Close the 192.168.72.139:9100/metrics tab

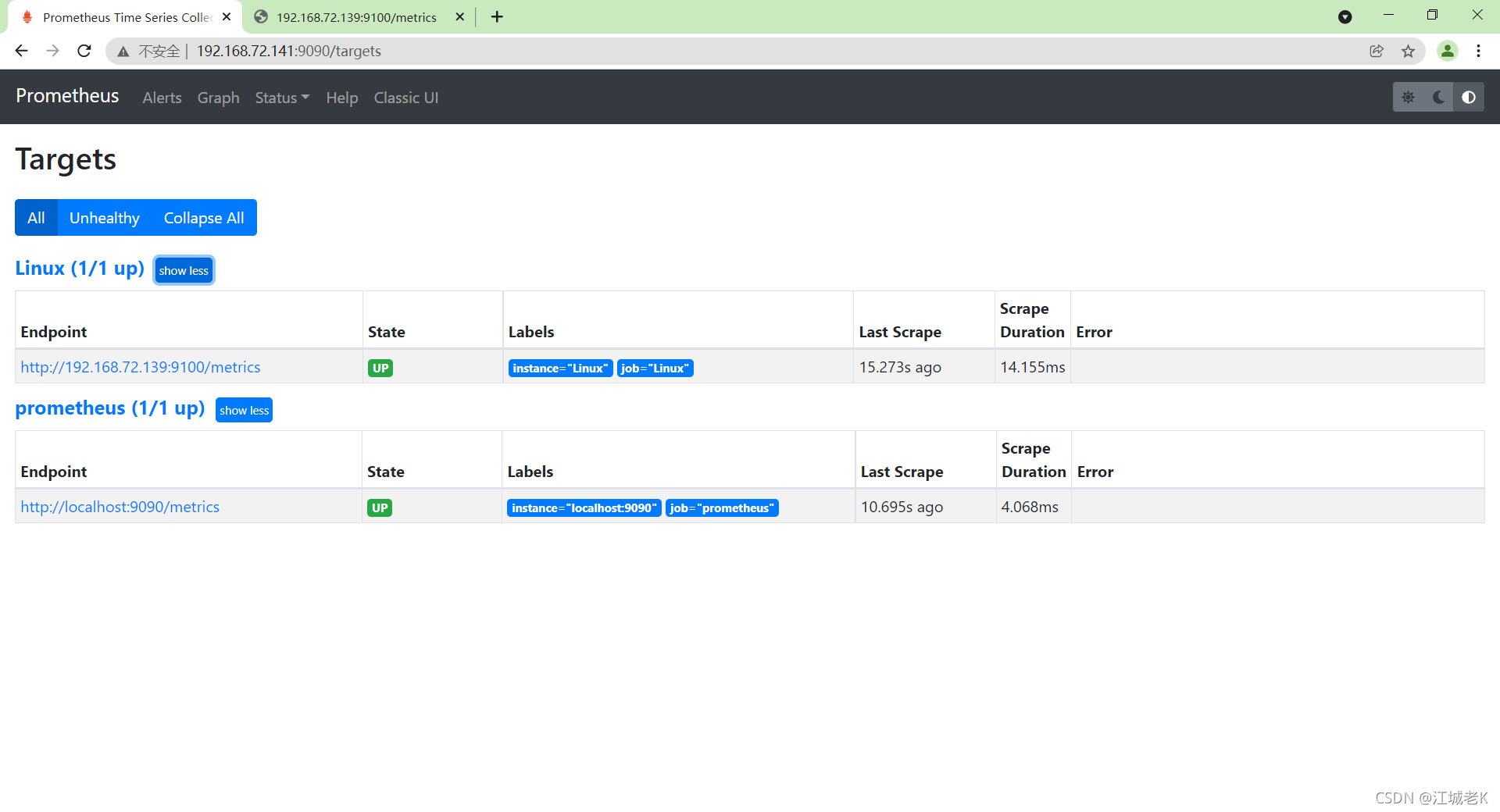460,16
